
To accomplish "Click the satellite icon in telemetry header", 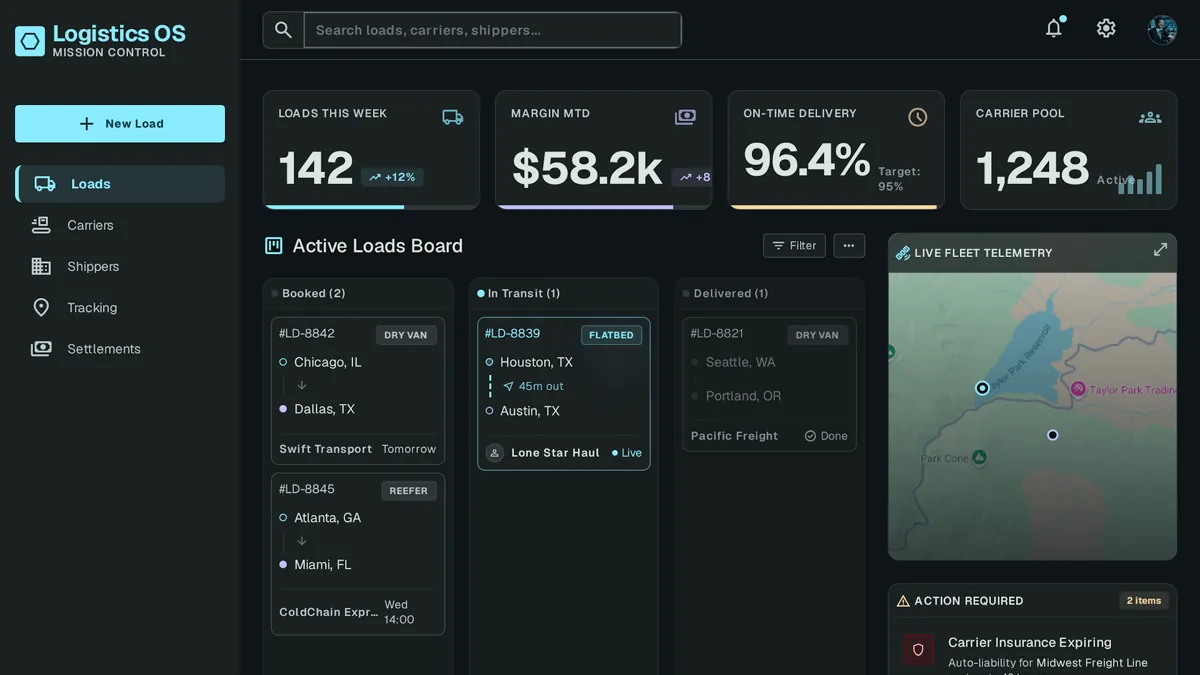I will tap(902, 253).
